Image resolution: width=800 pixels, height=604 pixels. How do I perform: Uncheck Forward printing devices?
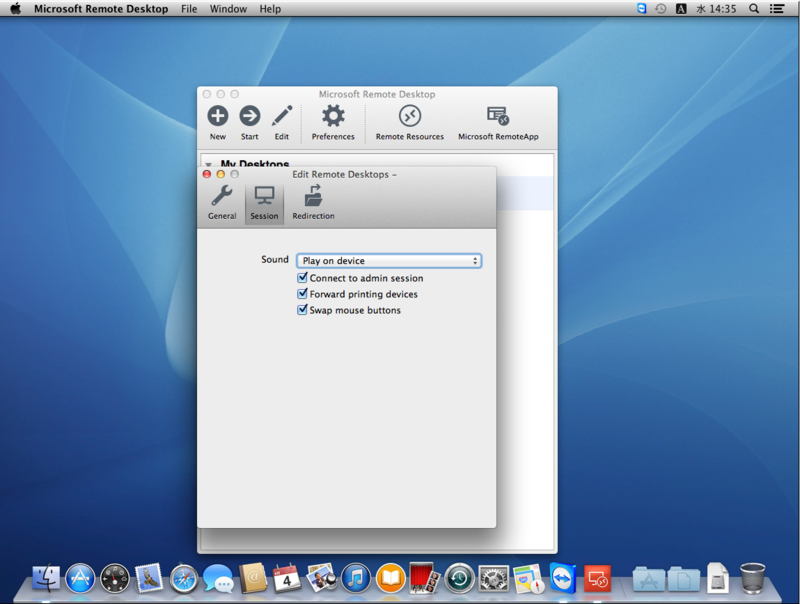point(303,294)
